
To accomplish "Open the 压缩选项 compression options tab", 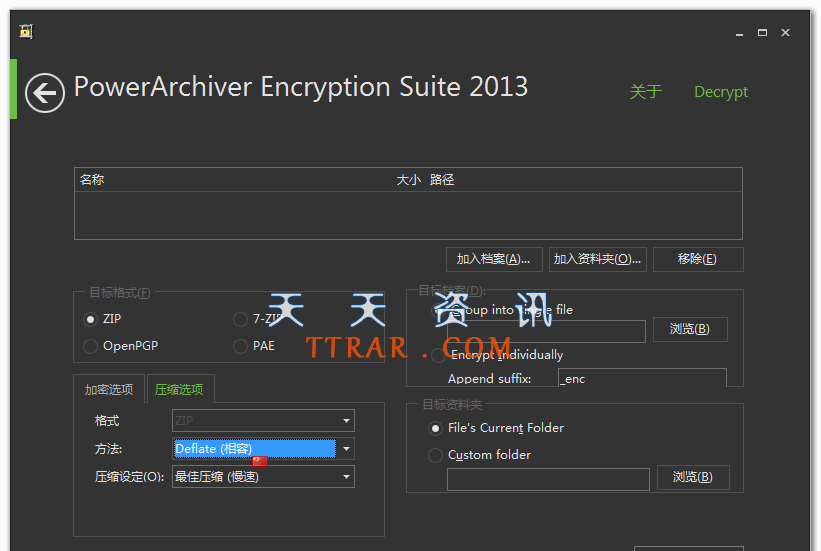I will coord(181,389).
